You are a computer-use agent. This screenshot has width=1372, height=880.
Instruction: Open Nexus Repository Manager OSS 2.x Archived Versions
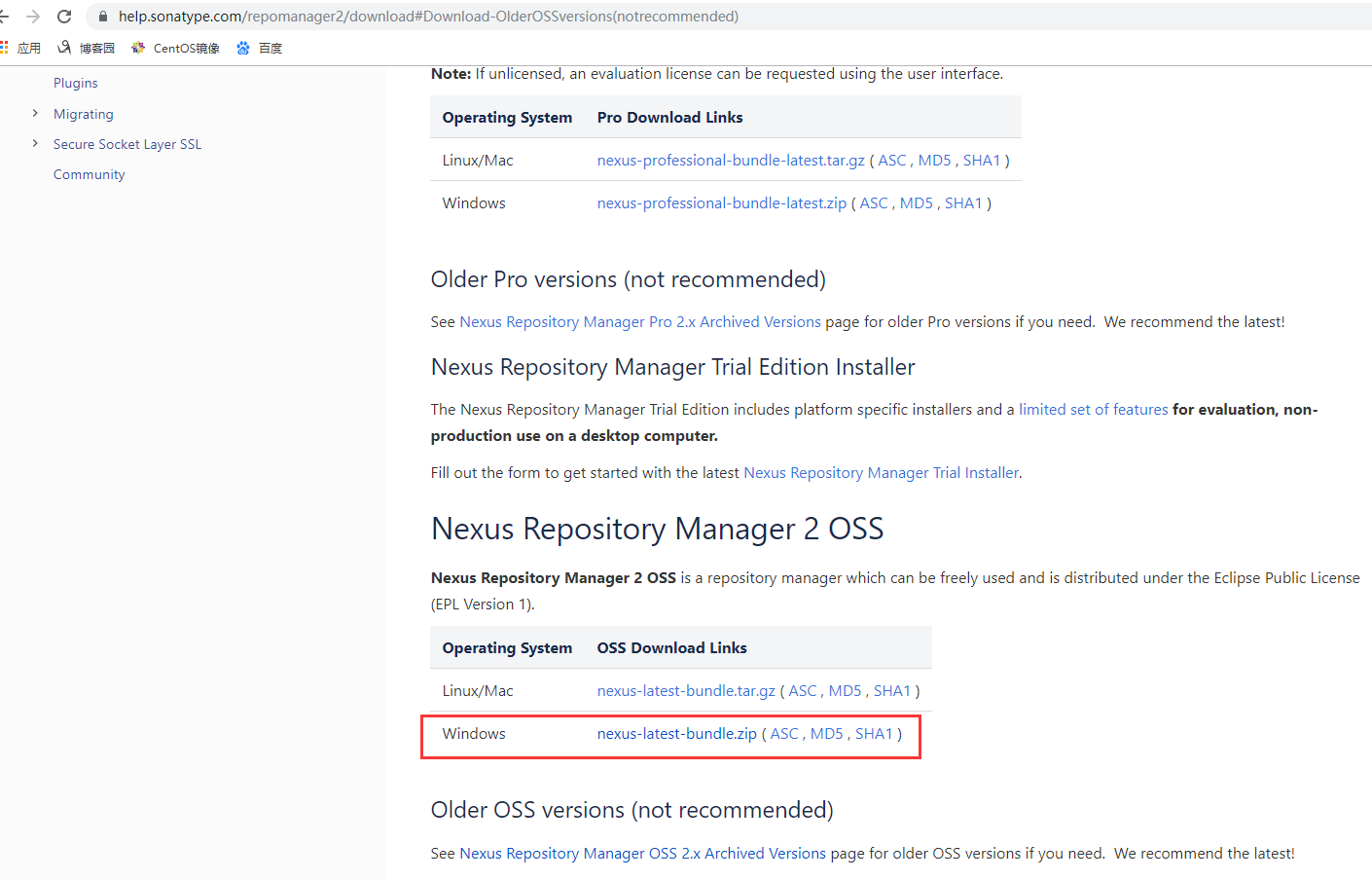pos(642,854)
